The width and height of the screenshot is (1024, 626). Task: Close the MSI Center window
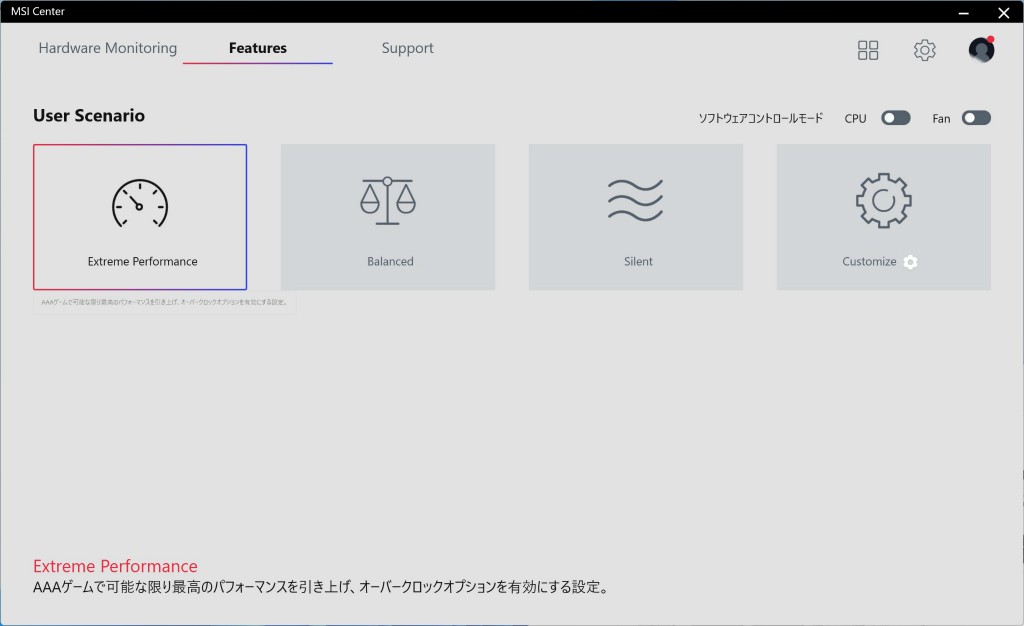(x=1003, y=13)
